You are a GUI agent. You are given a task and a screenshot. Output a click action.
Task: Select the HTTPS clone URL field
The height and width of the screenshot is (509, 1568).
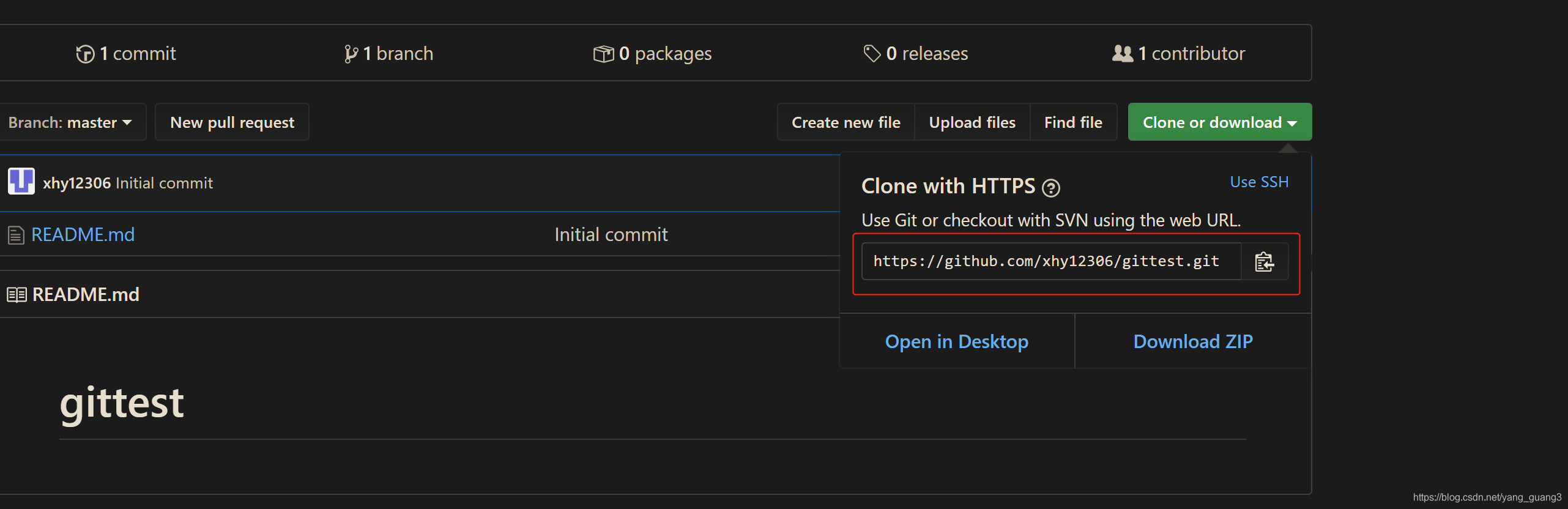coord(1051,262)
